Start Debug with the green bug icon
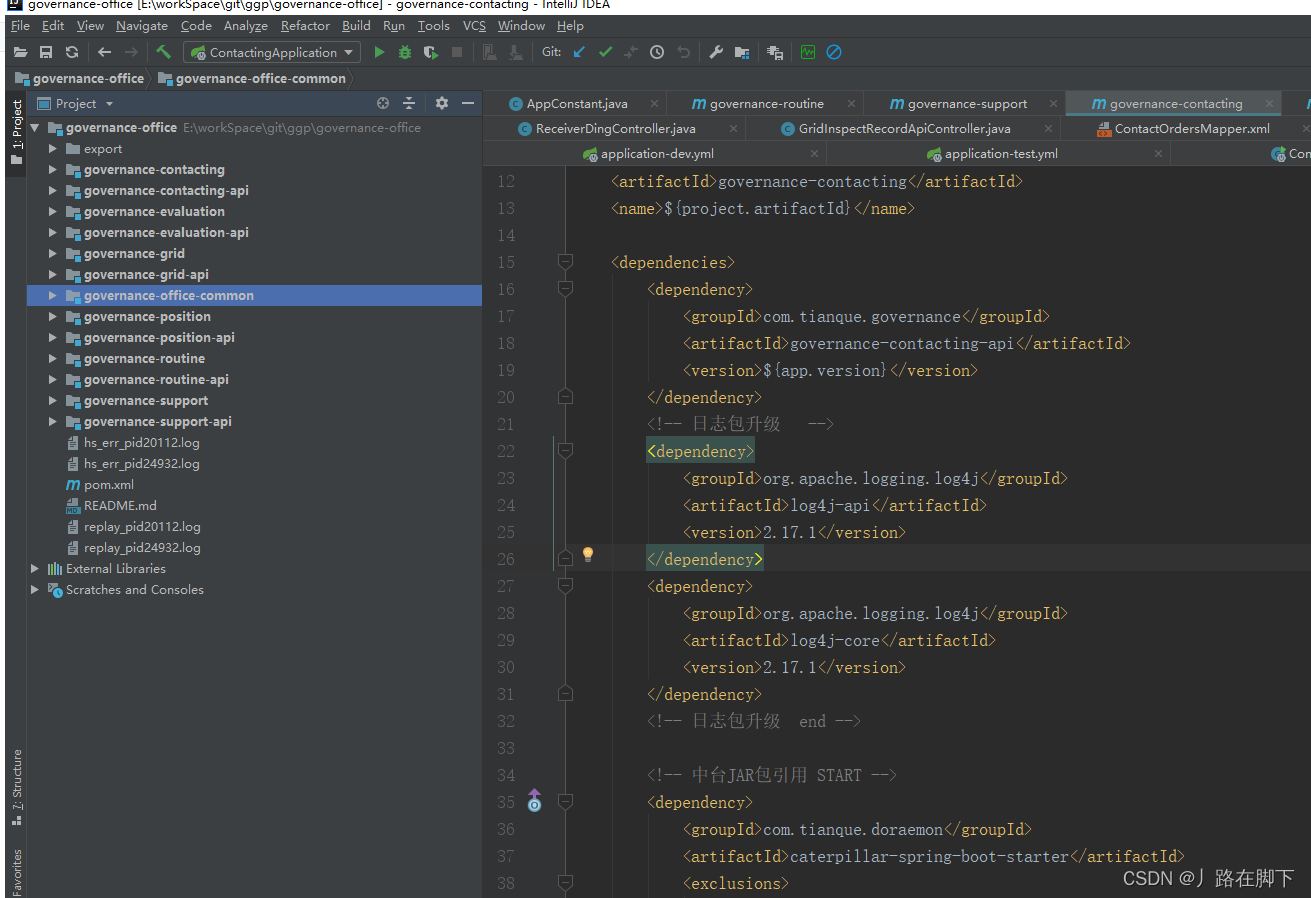The height and width of the screenshot is (898, 1311). point(405,52)
